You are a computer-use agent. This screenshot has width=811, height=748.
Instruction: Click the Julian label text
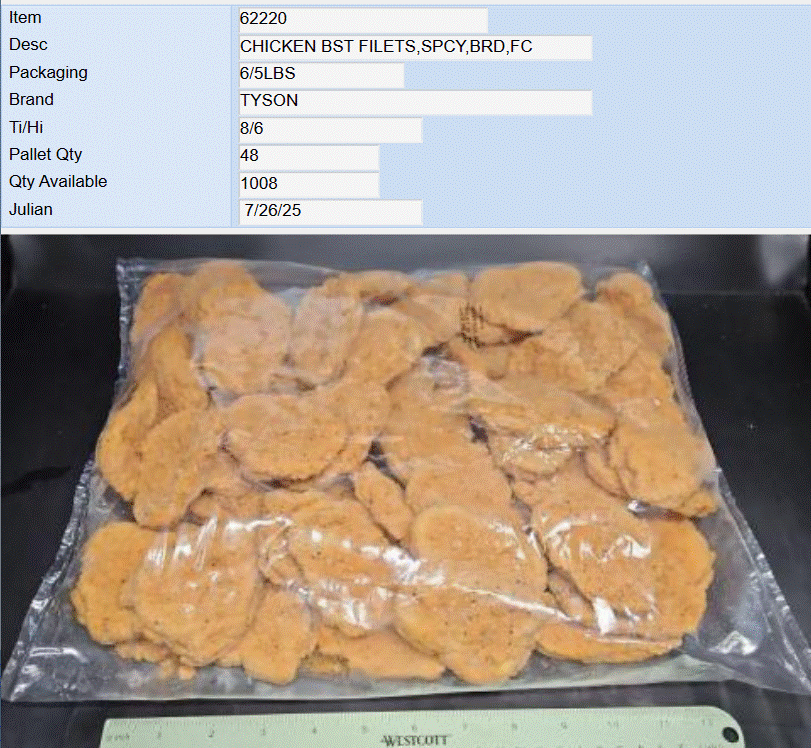point(31,210)
